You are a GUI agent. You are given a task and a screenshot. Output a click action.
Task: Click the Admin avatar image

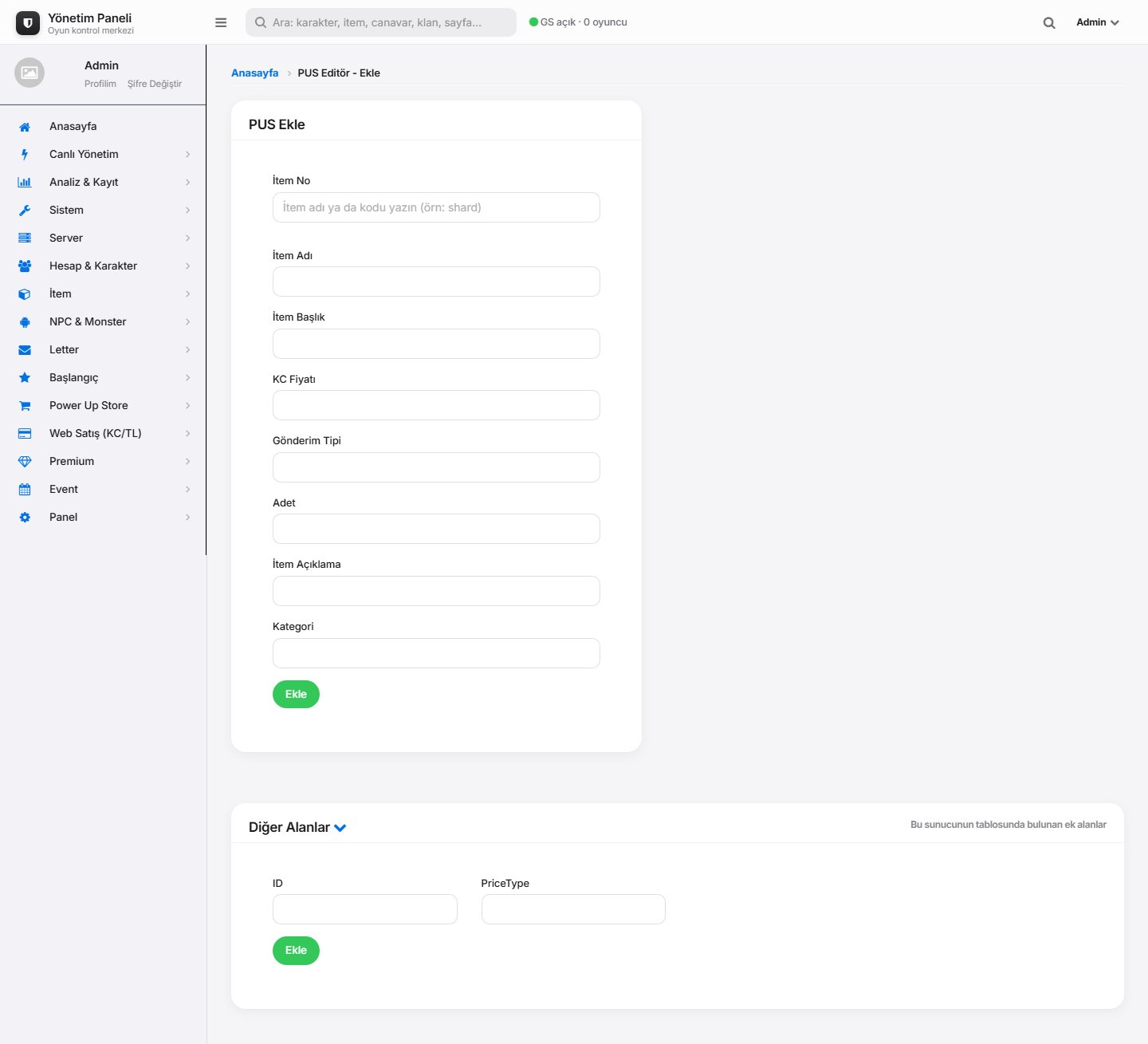(29, 73)
